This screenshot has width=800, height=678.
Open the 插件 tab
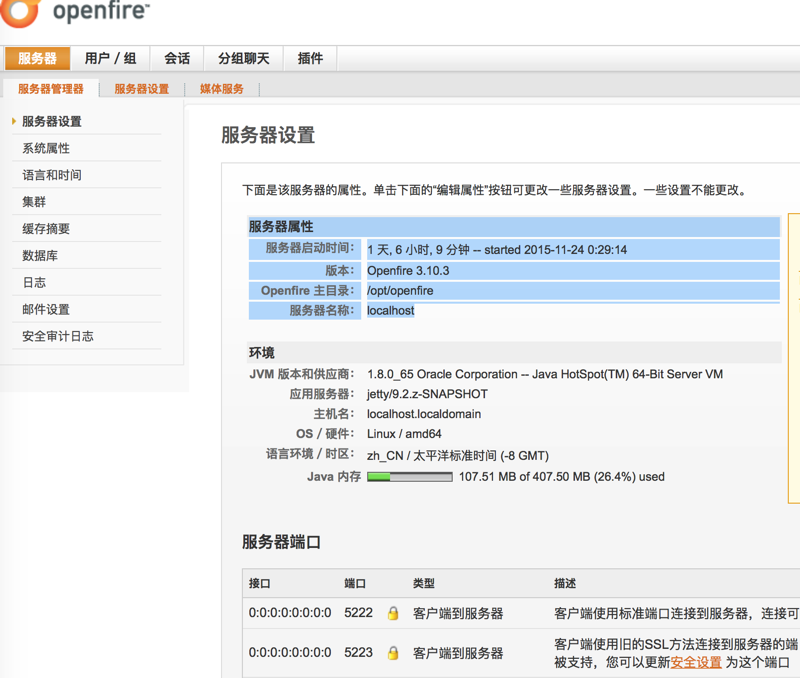pos(310,58)
